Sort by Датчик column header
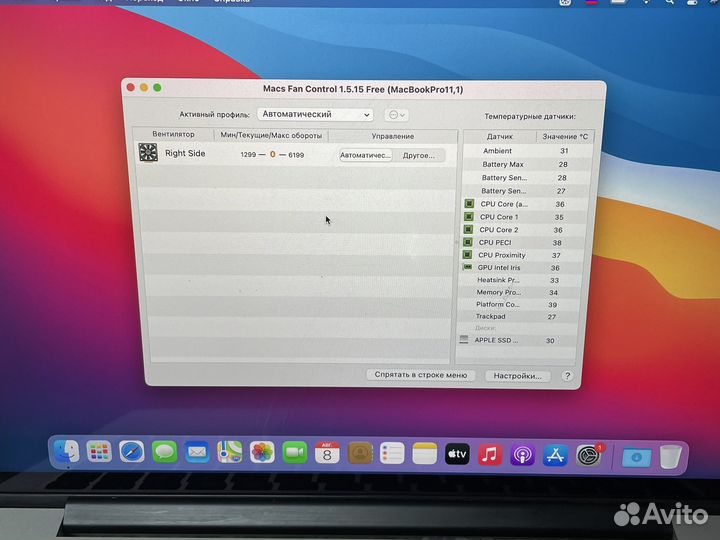 [x=500, y=136]
